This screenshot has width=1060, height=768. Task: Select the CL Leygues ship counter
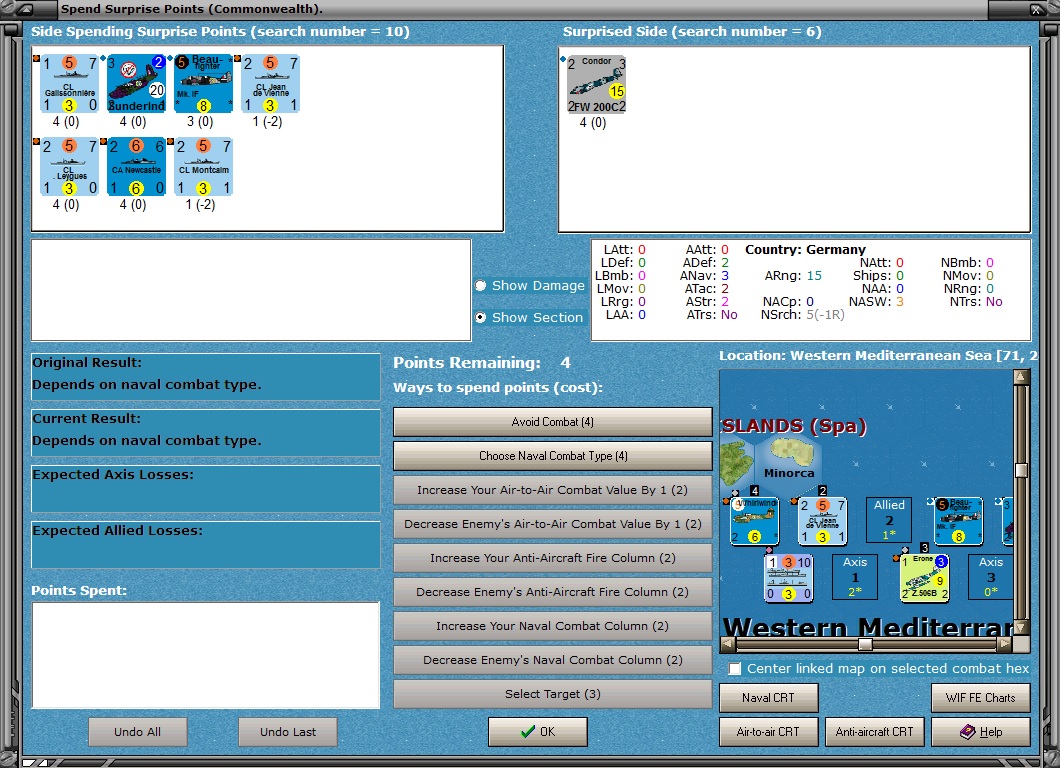pyautogui.click(x=70, y=167)
